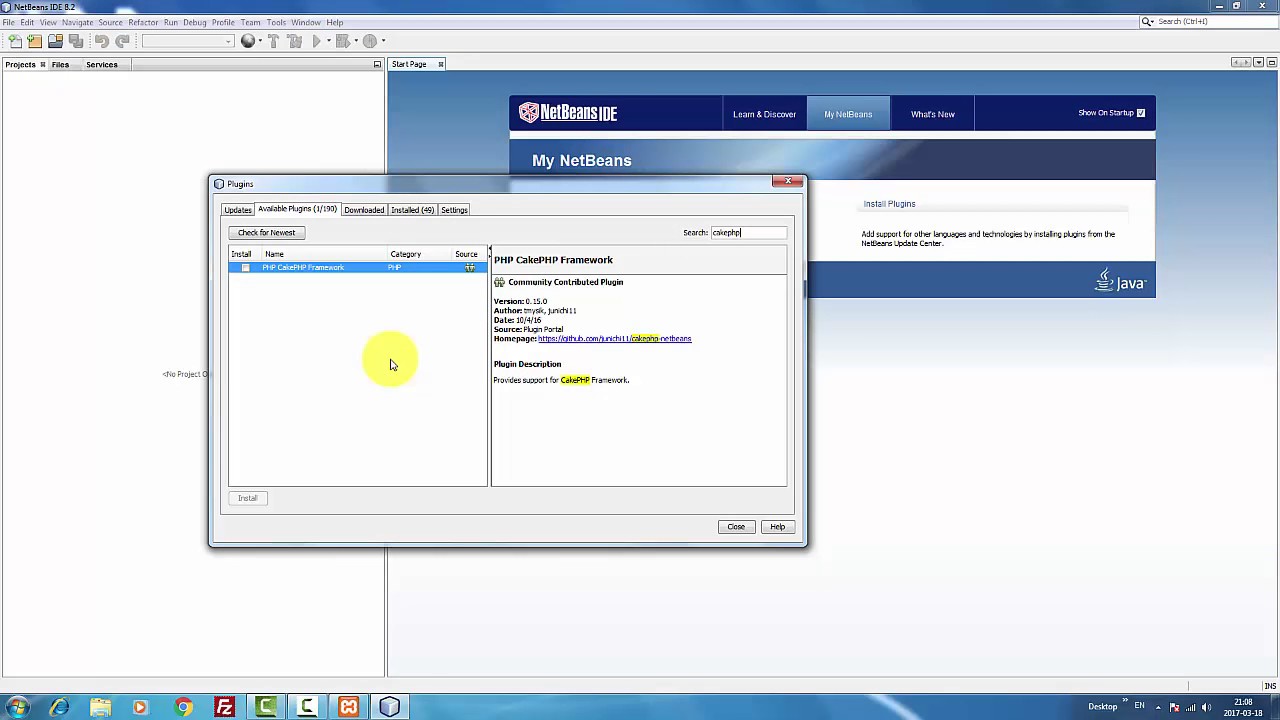Image resolution: width=1280 pixels, height=720 pixels.
Task: Toggle the Show On Startup checkbox
Action: click(1141, 113)
